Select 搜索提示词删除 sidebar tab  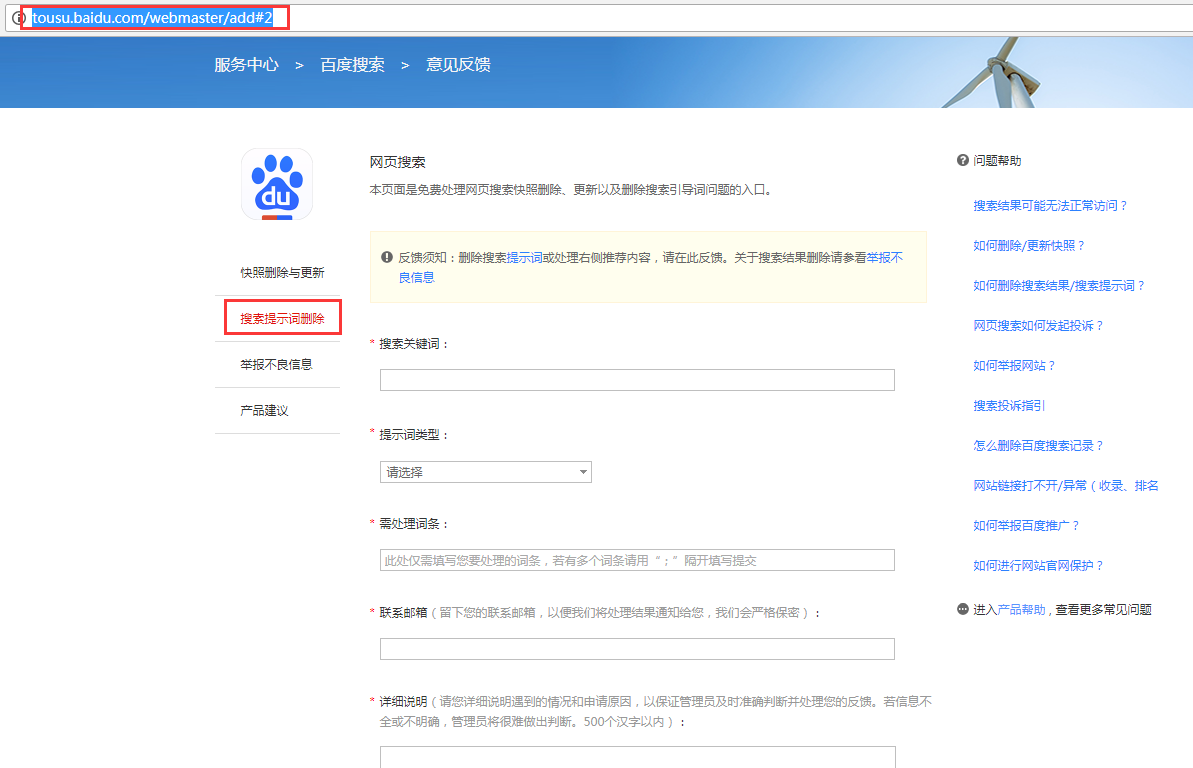pos(282,318)
